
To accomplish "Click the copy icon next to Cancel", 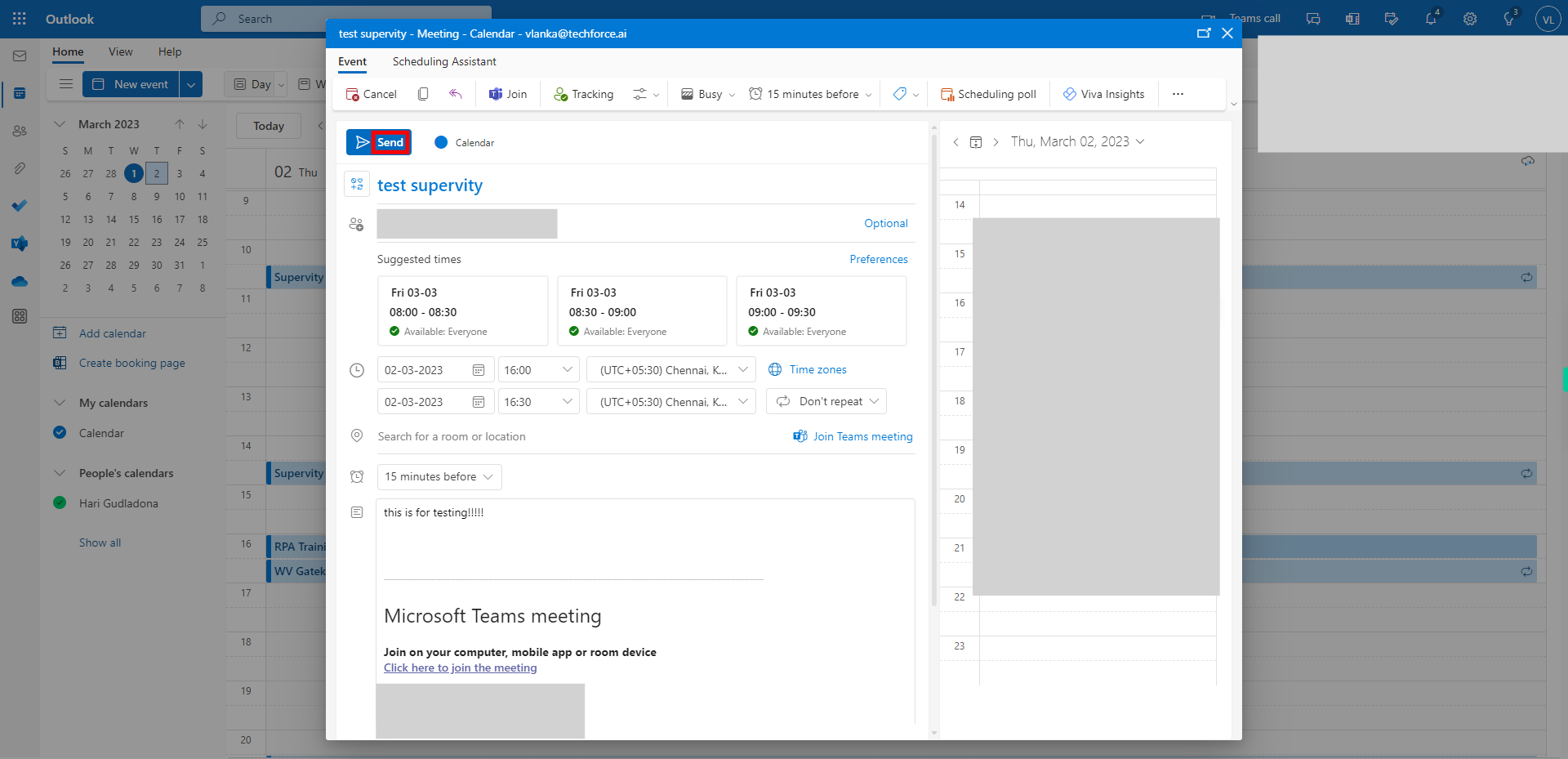I will (423, 94).
